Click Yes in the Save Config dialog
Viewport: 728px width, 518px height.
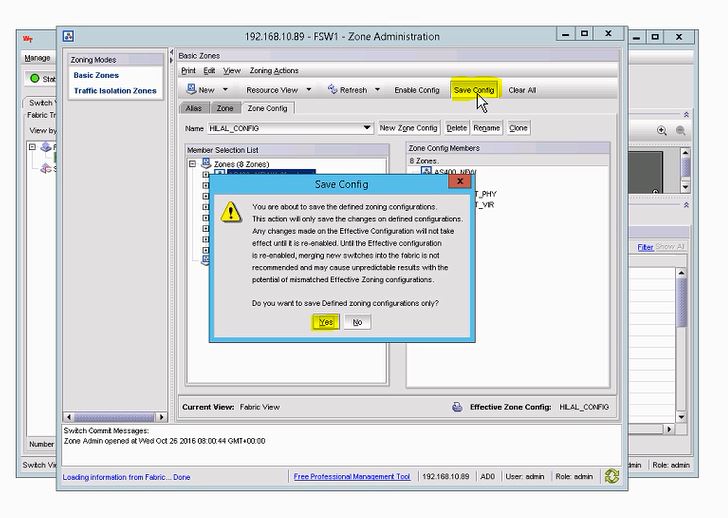point(325,322)
